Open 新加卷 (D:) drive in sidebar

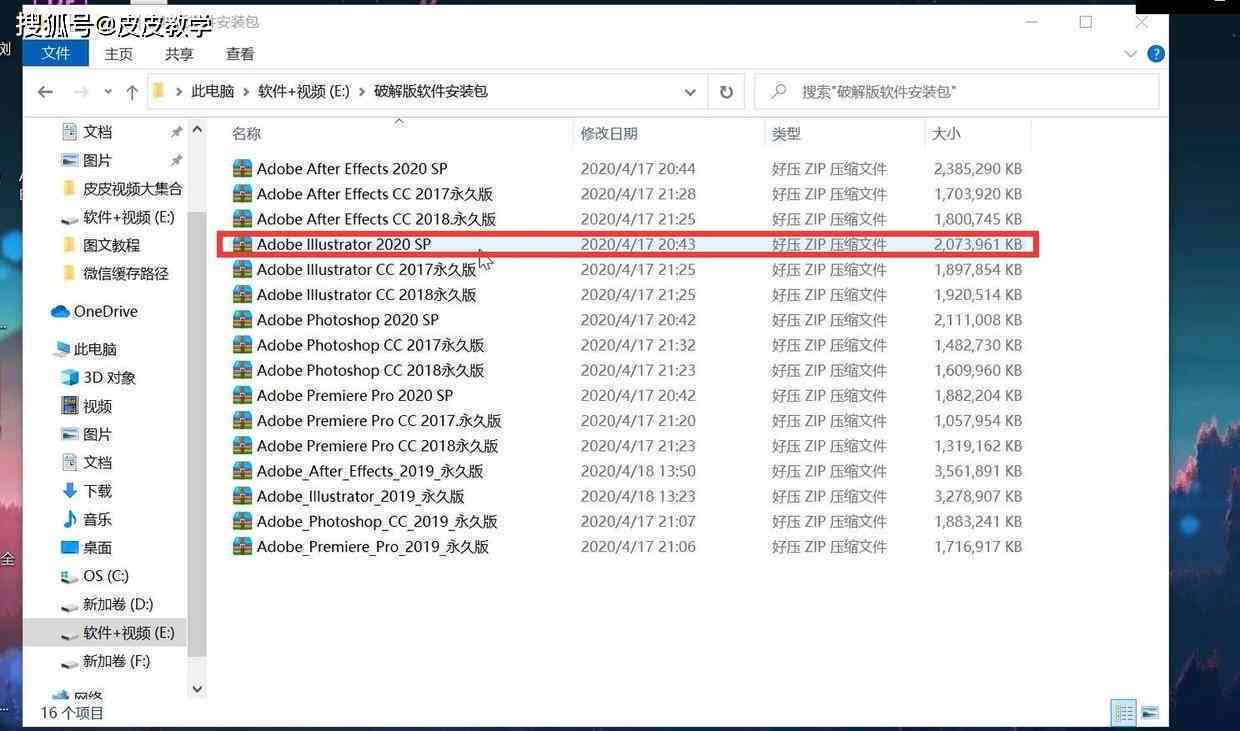pyautogui.click(x=117, y=604)
